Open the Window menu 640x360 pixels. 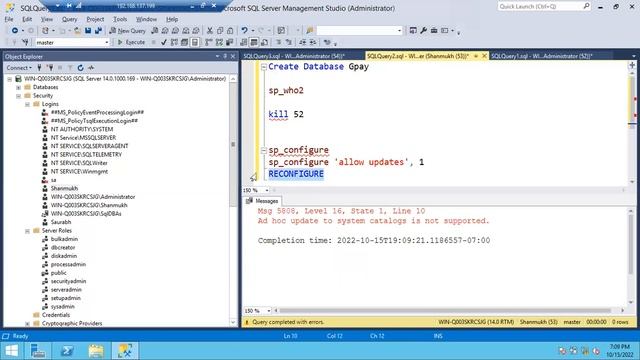146,19
